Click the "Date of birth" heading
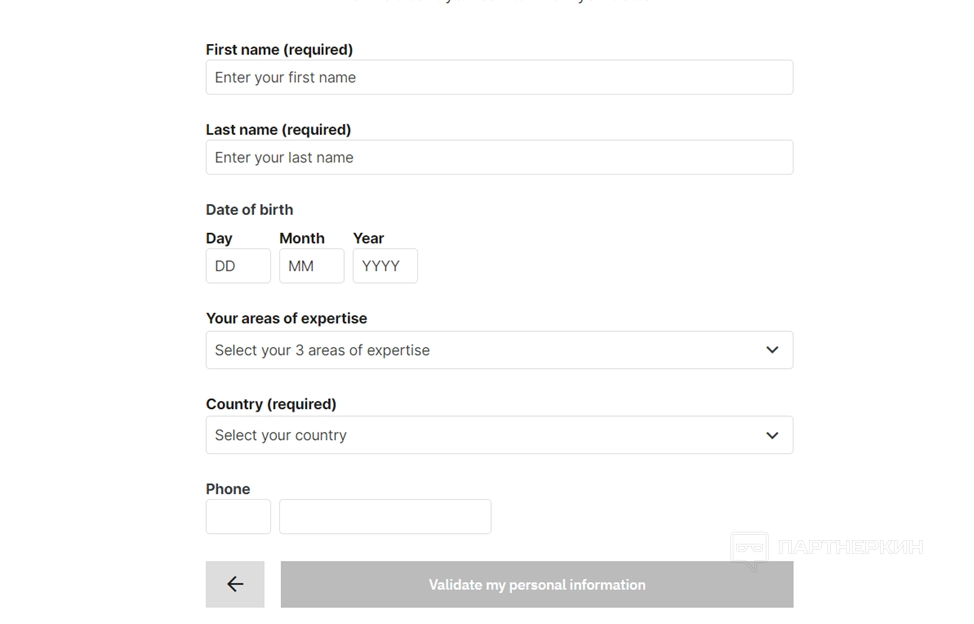This screenshot has width=974, height=624. pos(249,209)
